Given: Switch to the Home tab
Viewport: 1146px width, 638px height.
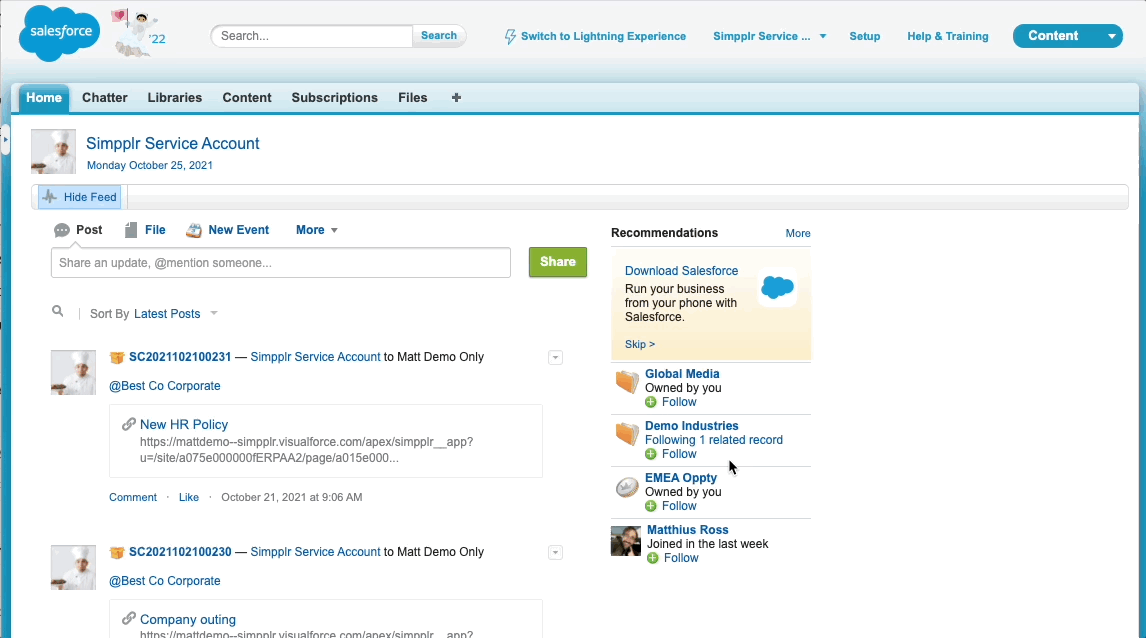Looking at the screenshot, I should click(44, 98).
